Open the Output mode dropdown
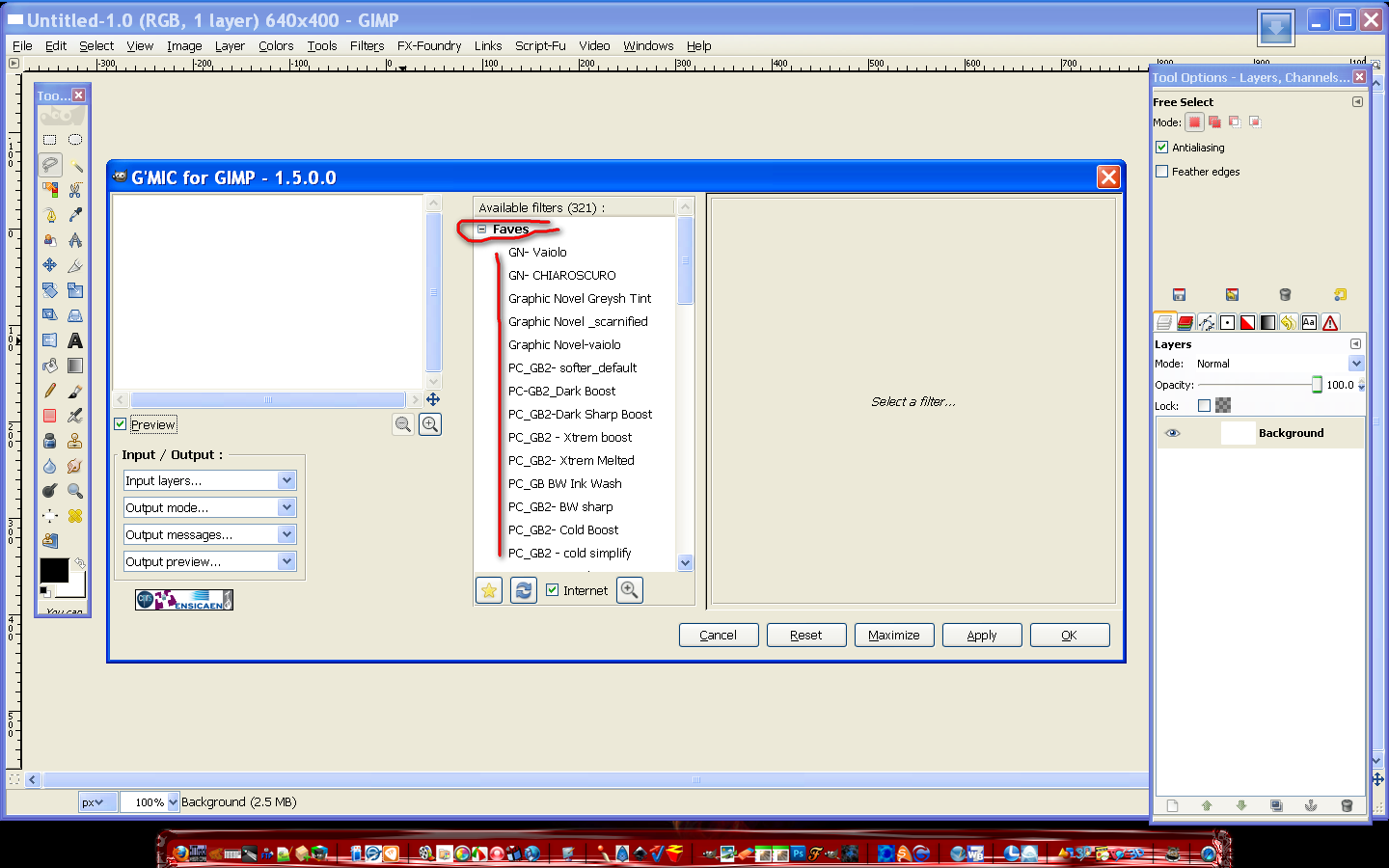 [209, 507]
